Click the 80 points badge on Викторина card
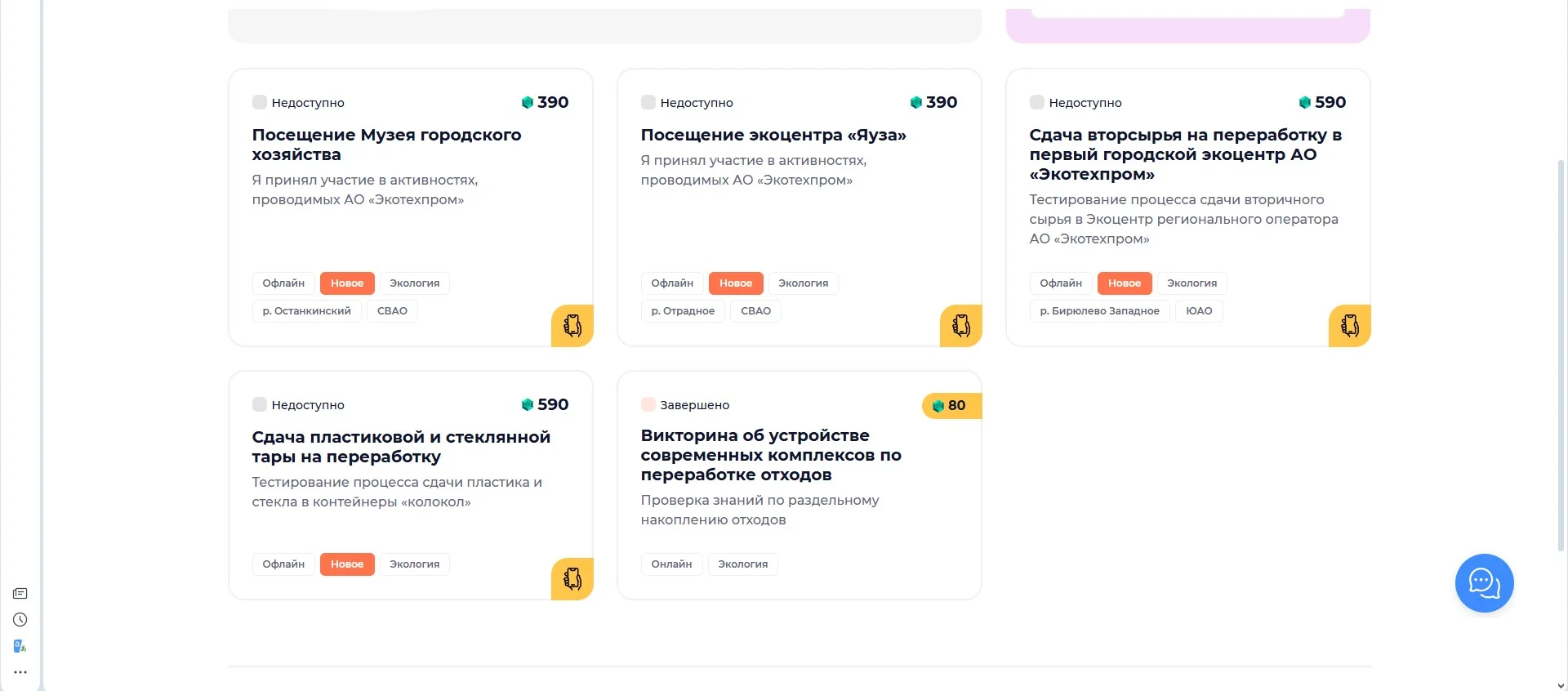Viewport: 1568px width, 691px height. [952, 406]
